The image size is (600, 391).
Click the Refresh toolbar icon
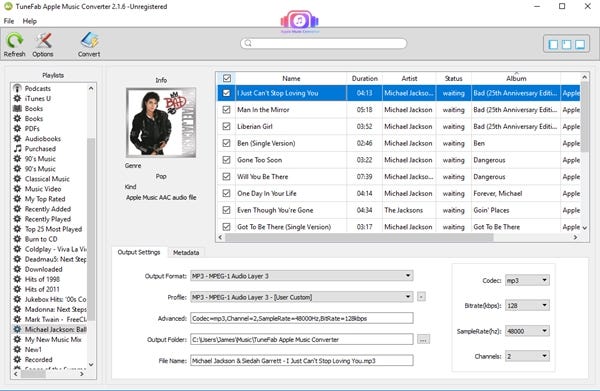(x=15, y=40)
